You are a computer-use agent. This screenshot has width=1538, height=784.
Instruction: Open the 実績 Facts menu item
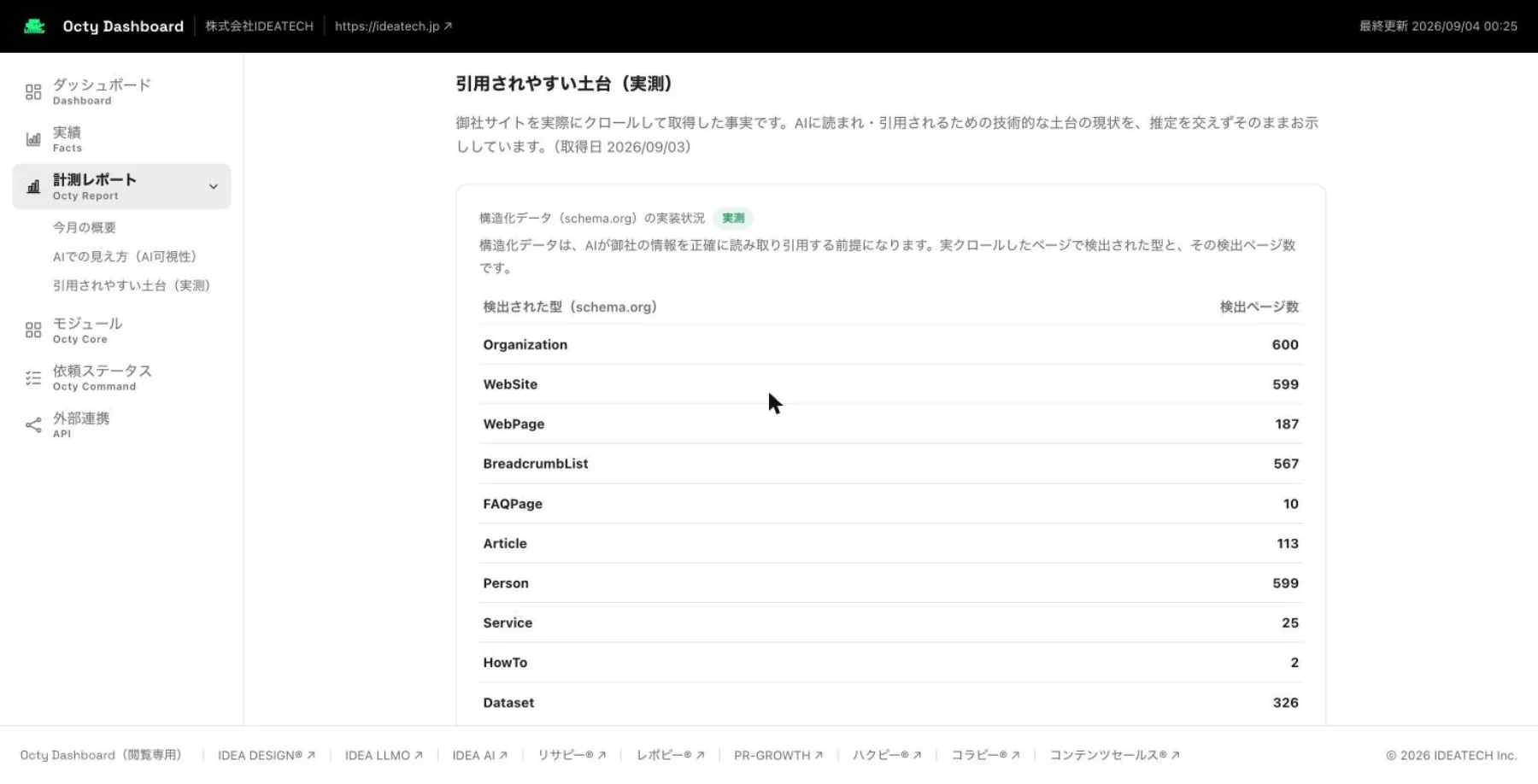coord(121,139)
